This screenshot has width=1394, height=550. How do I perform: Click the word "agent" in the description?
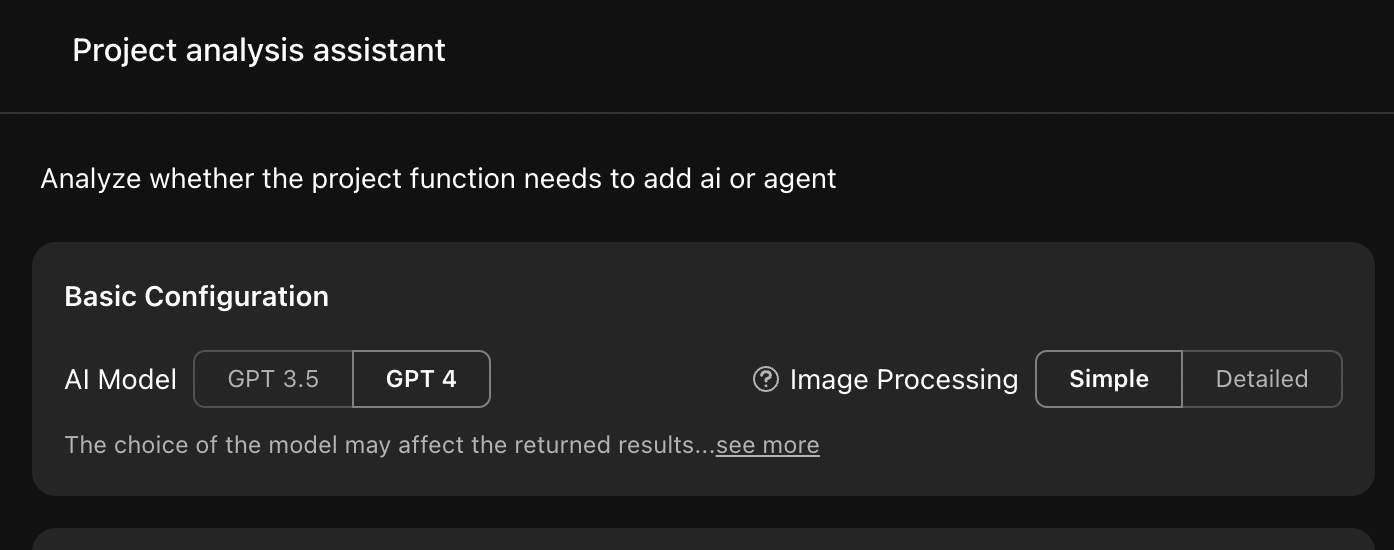coord(799,179)
